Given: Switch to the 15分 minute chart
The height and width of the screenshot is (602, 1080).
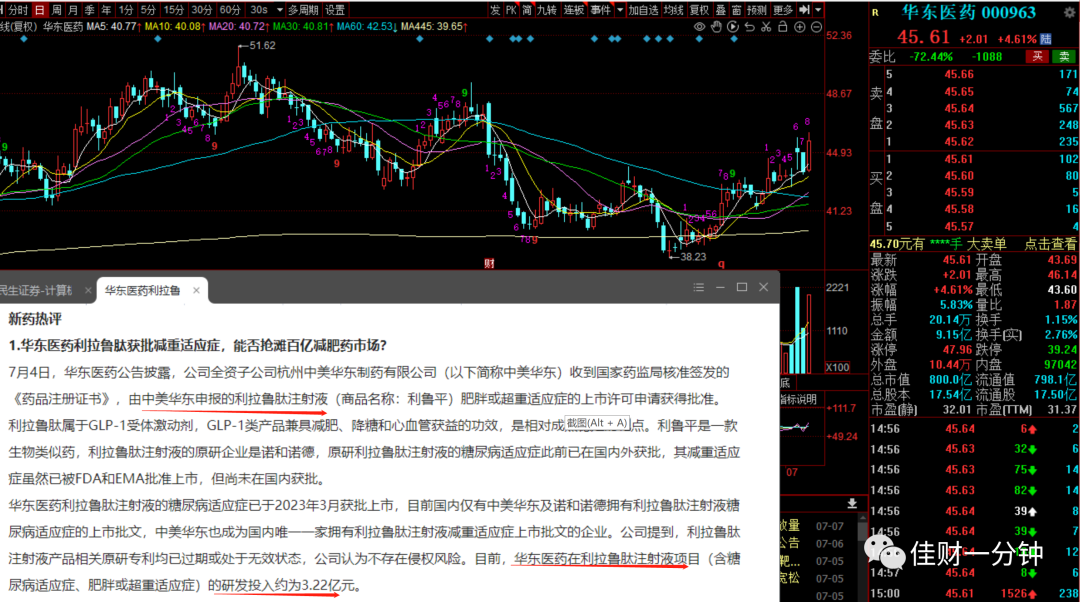Looking at the screenshot, I should tap(174, 10).
